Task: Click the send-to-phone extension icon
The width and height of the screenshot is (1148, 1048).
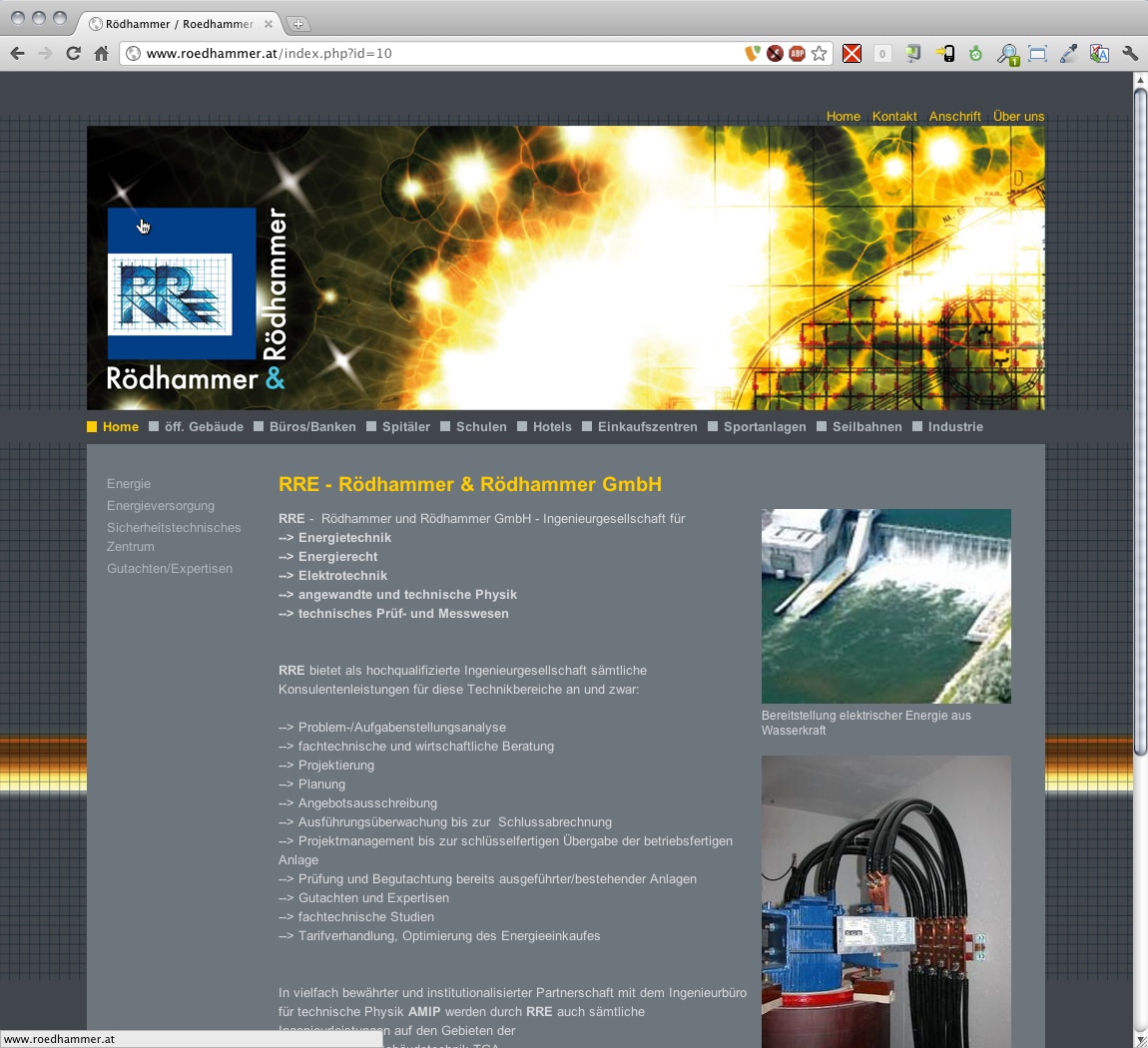Action: [944, 54]
